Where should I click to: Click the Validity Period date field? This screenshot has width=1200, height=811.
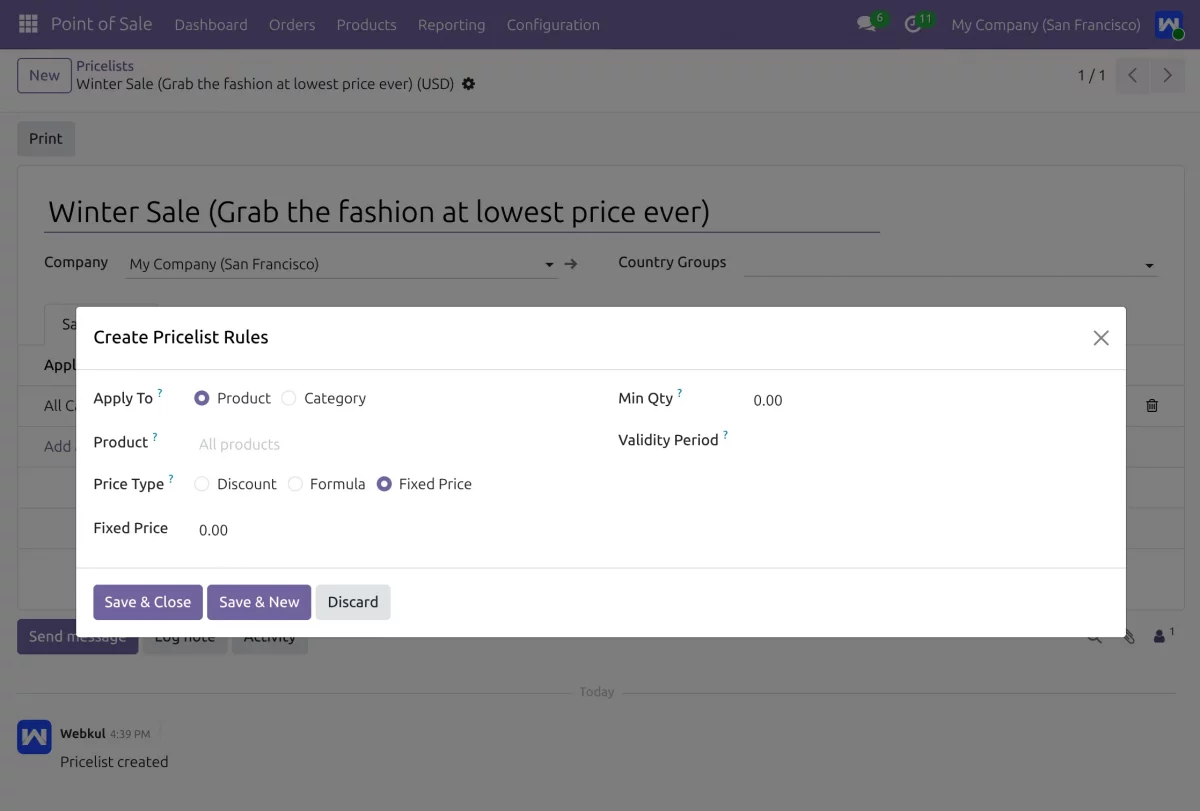pyautogui.click(x=929, y=440)
